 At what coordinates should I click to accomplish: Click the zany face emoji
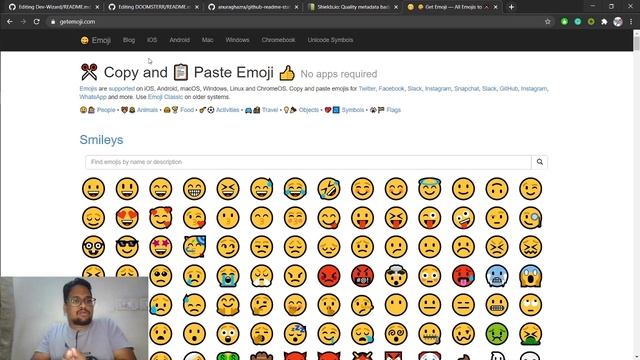pos(463,218)
